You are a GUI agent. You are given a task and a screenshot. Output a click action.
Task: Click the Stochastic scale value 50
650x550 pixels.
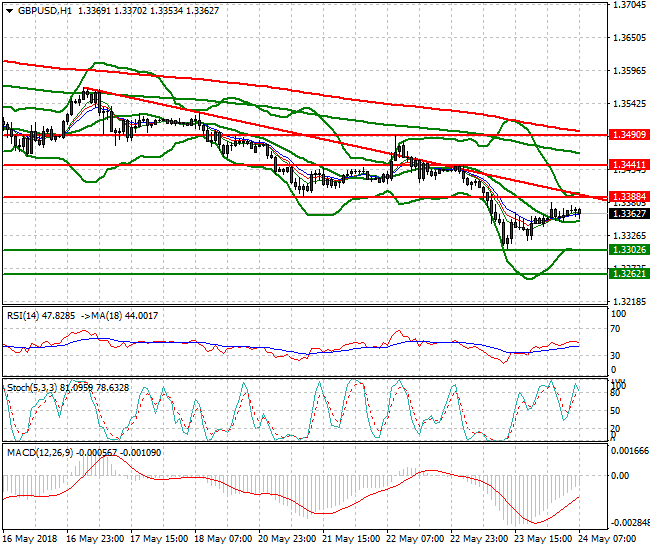(616, 411)
